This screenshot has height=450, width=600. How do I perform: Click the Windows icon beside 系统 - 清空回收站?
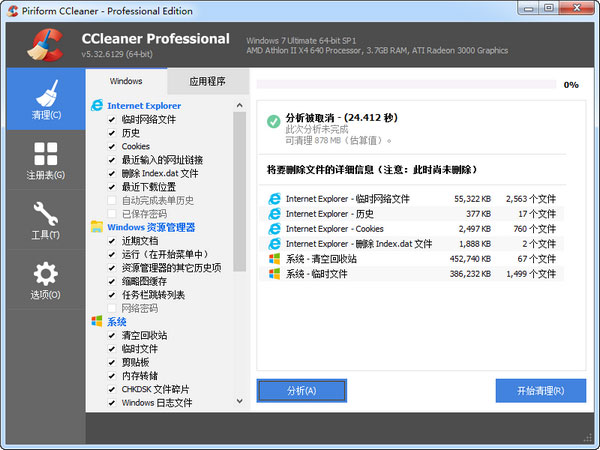click(x=274, y=259)
